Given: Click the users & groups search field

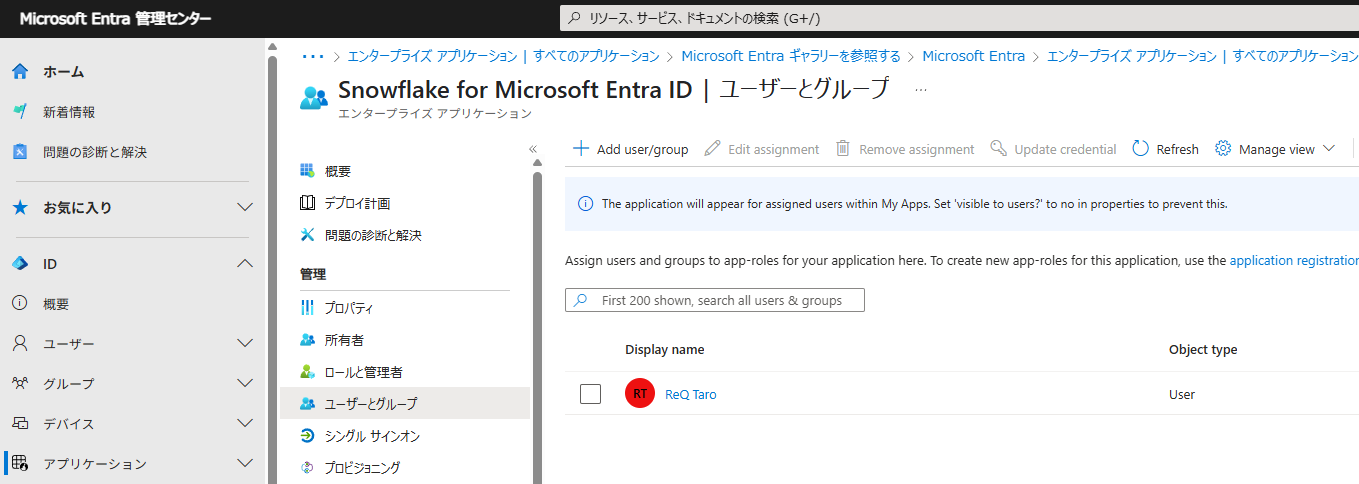Looking at the screenshot, I should pyautogui.click(x=715, y=300).
